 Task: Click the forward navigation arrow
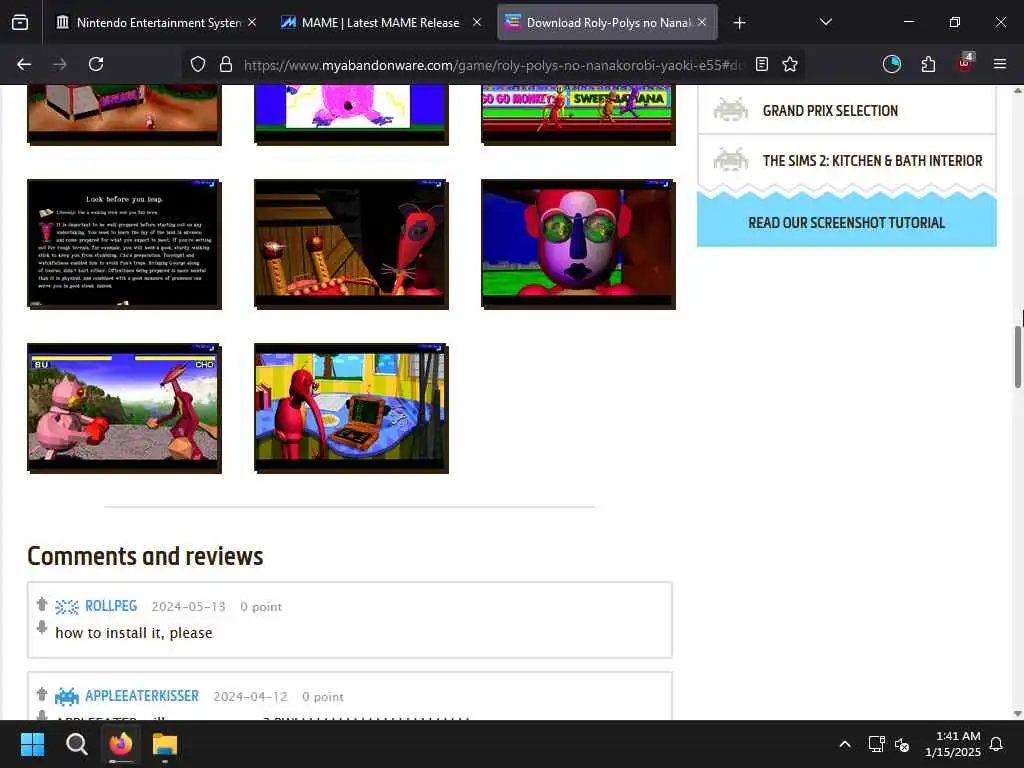point(60,64)
